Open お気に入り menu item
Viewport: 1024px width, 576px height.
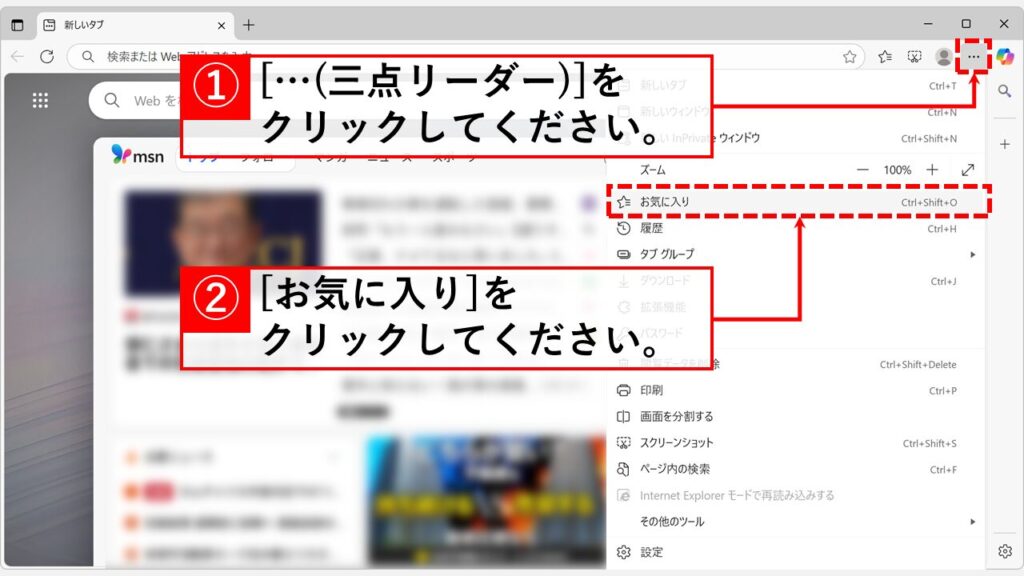pos(795,202)
